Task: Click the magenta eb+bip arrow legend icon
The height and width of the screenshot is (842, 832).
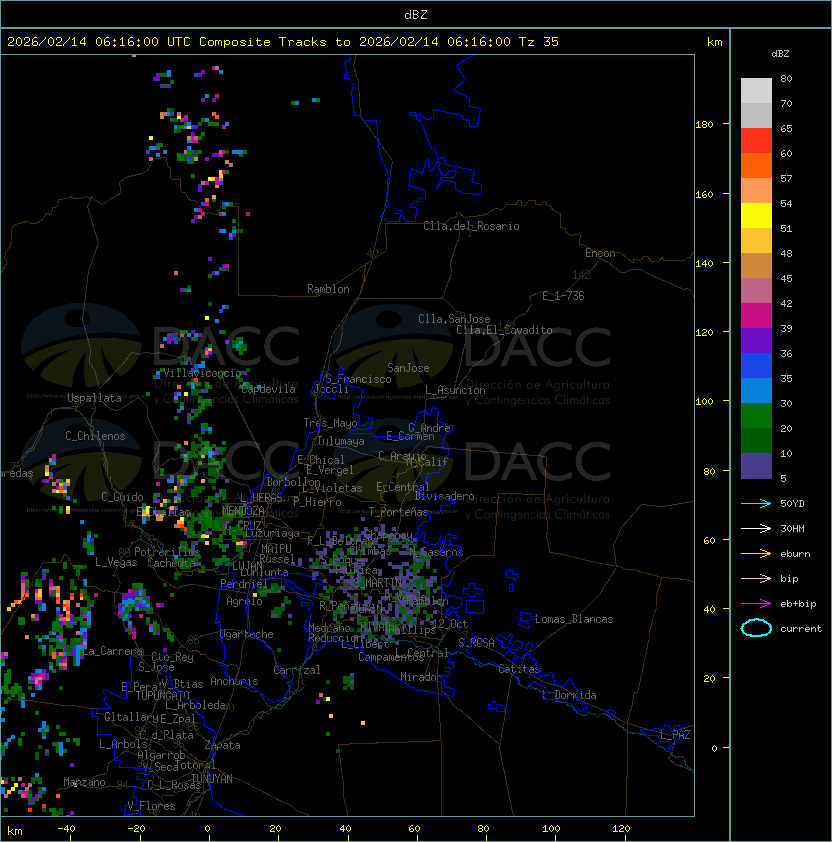Action: [756, 604]
